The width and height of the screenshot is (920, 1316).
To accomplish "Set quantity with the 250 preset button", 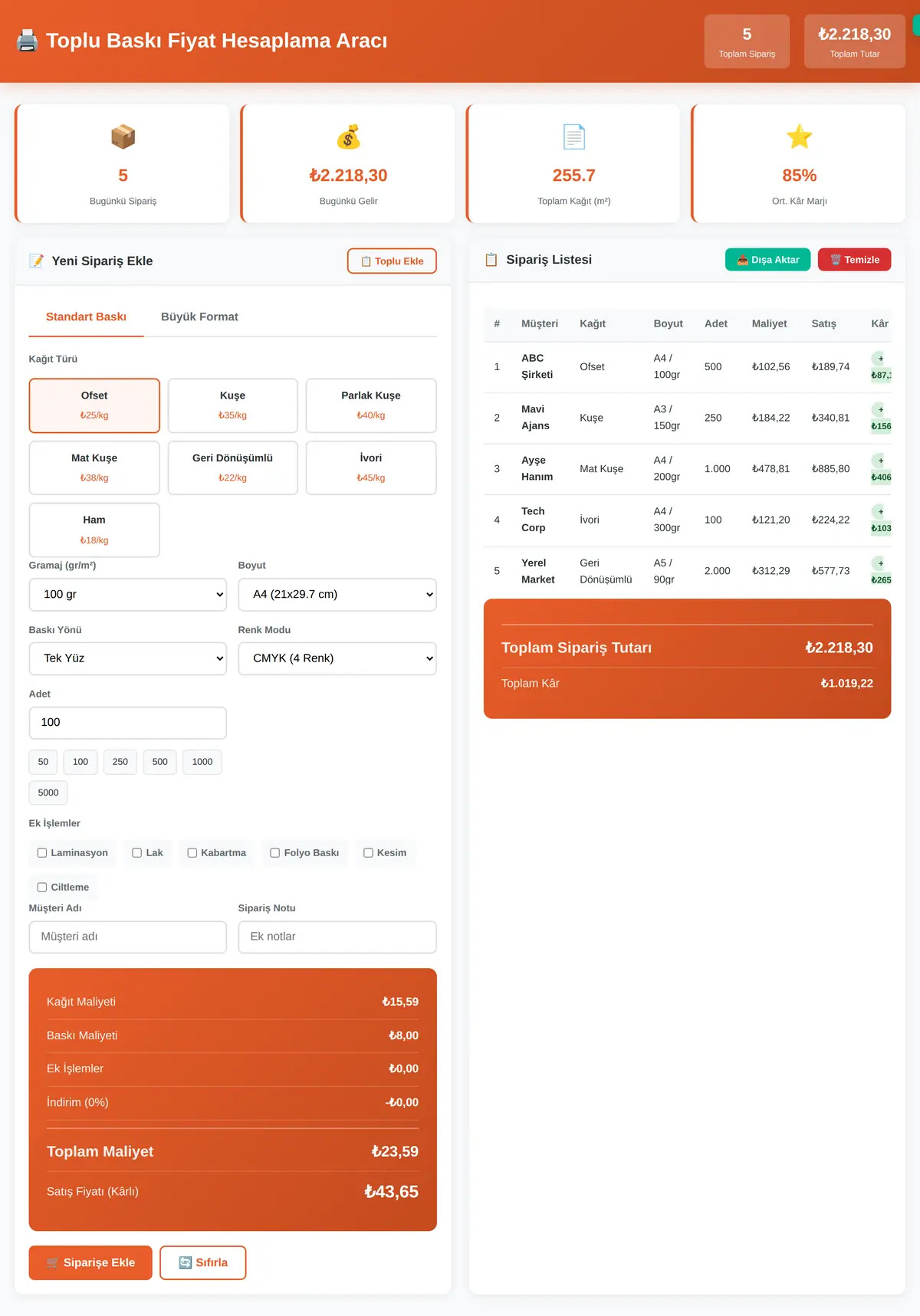I will click(x=120, y=762).
